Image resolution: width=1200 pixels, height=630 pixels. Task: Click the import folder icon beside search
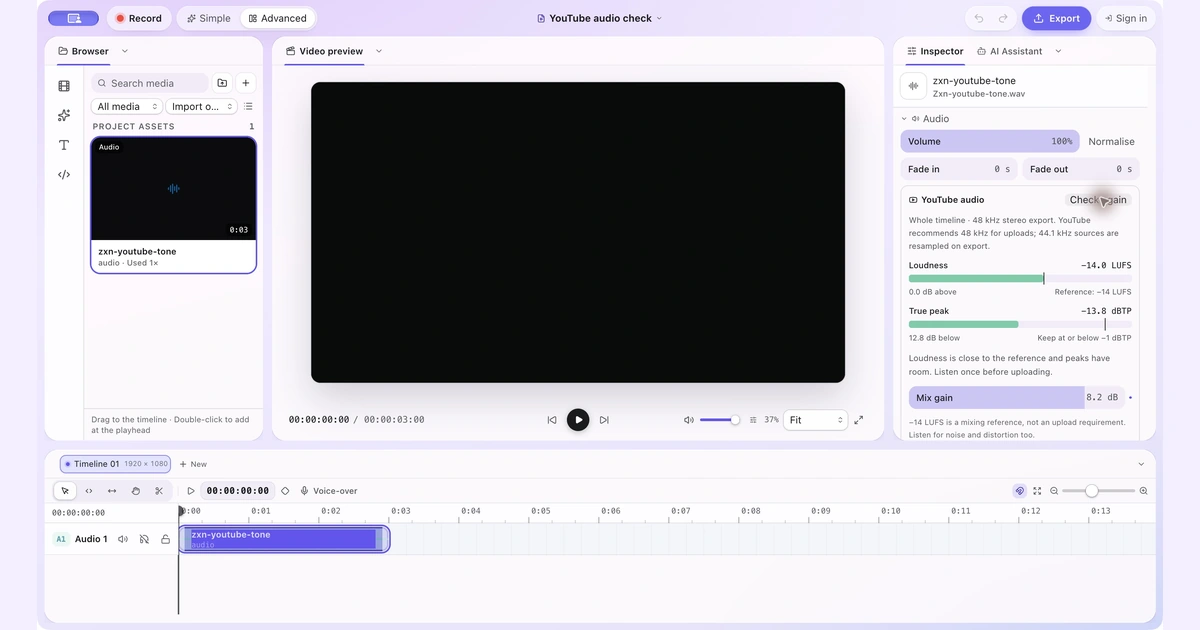222,83
